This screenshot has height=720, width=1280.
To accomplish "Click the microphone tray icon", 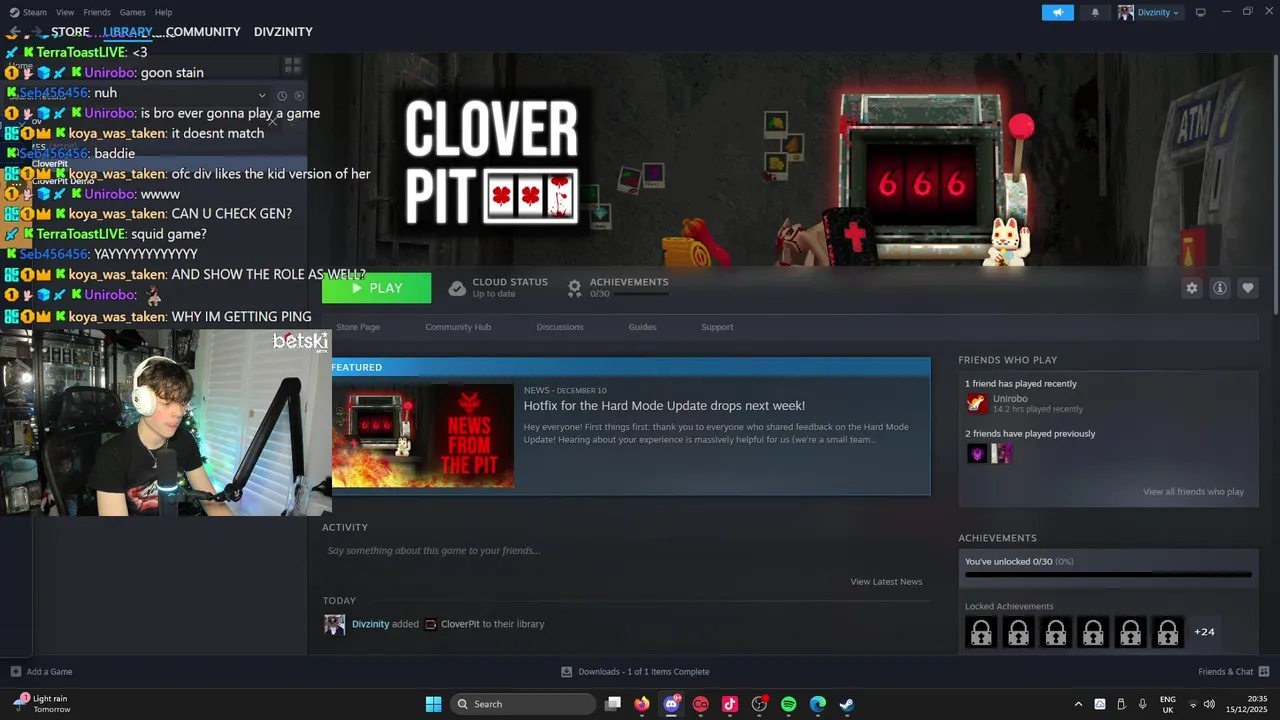I will click(1142, 704).
